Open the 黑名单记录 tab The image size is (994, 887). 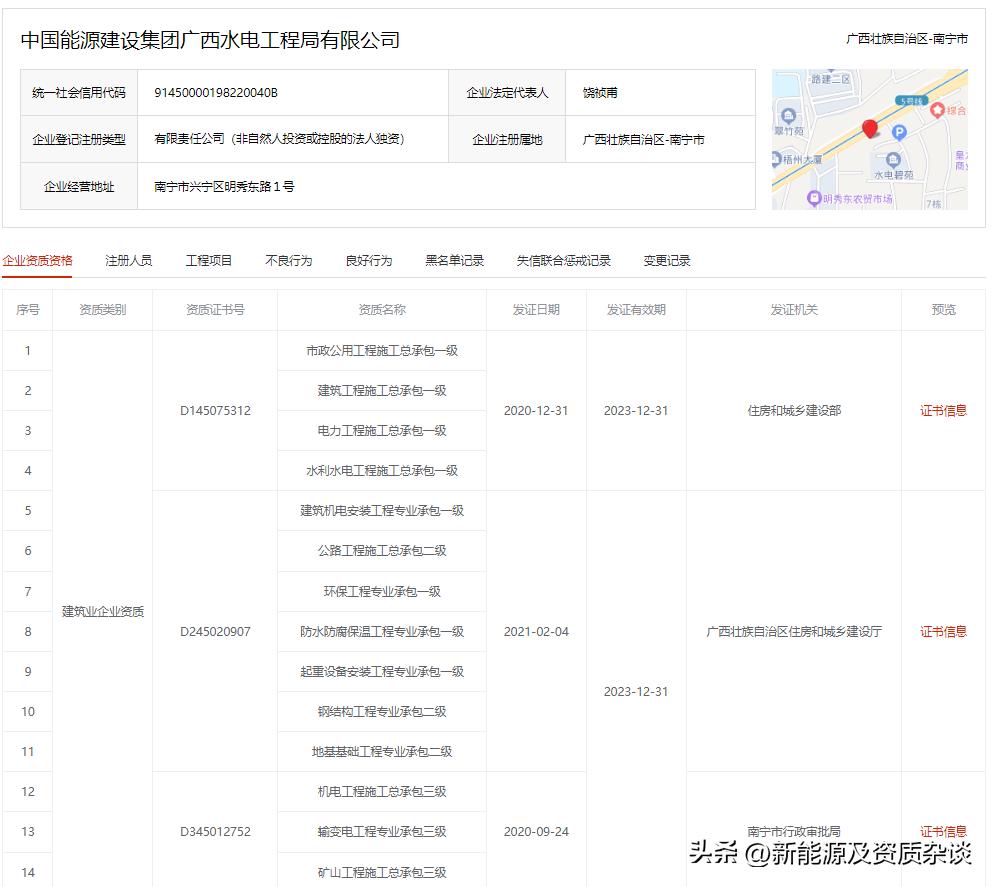[455, 259]
